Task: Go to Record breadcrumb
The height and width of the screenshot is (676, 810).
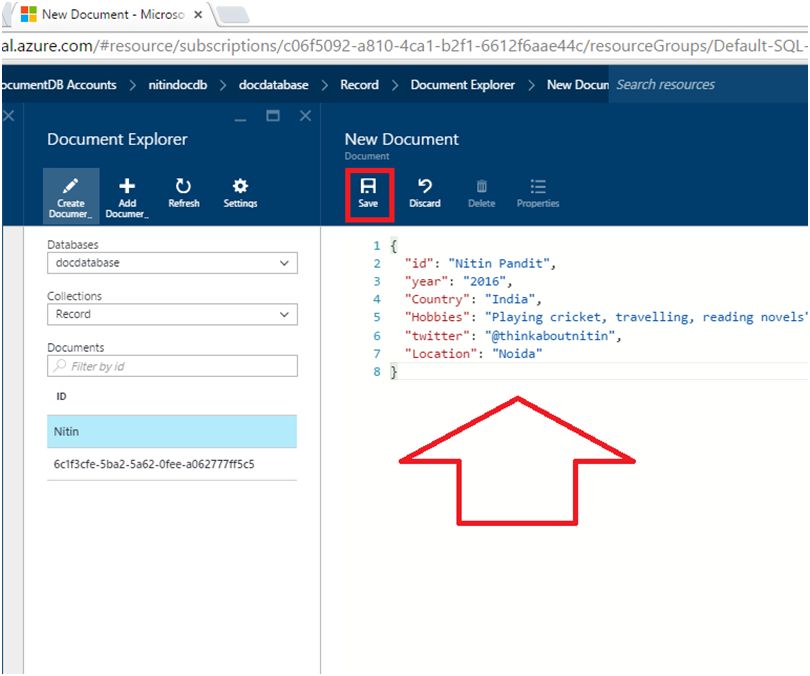Action: click(x=359, y=85)
